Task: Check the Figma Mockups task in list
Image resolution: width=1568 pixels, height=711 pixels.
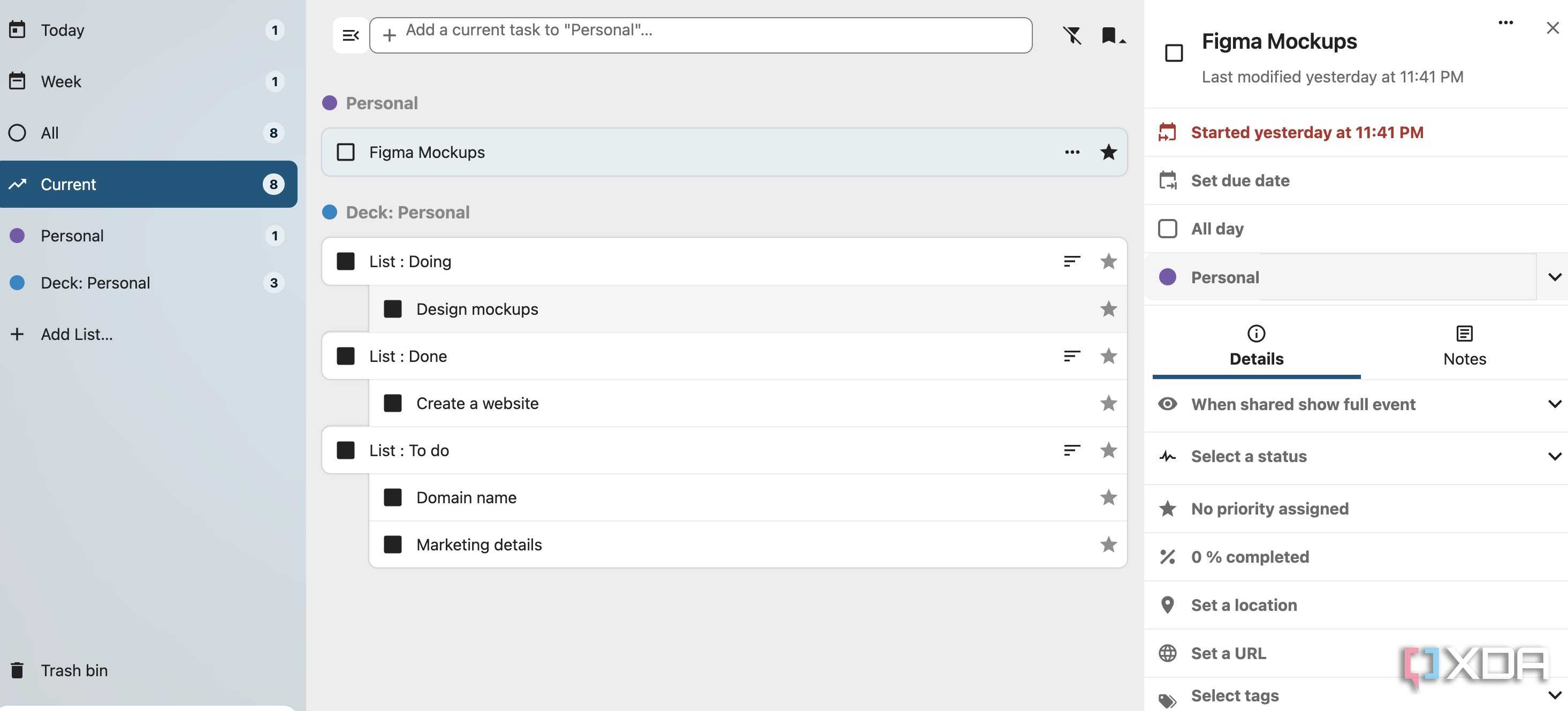Action: [346, 152]
